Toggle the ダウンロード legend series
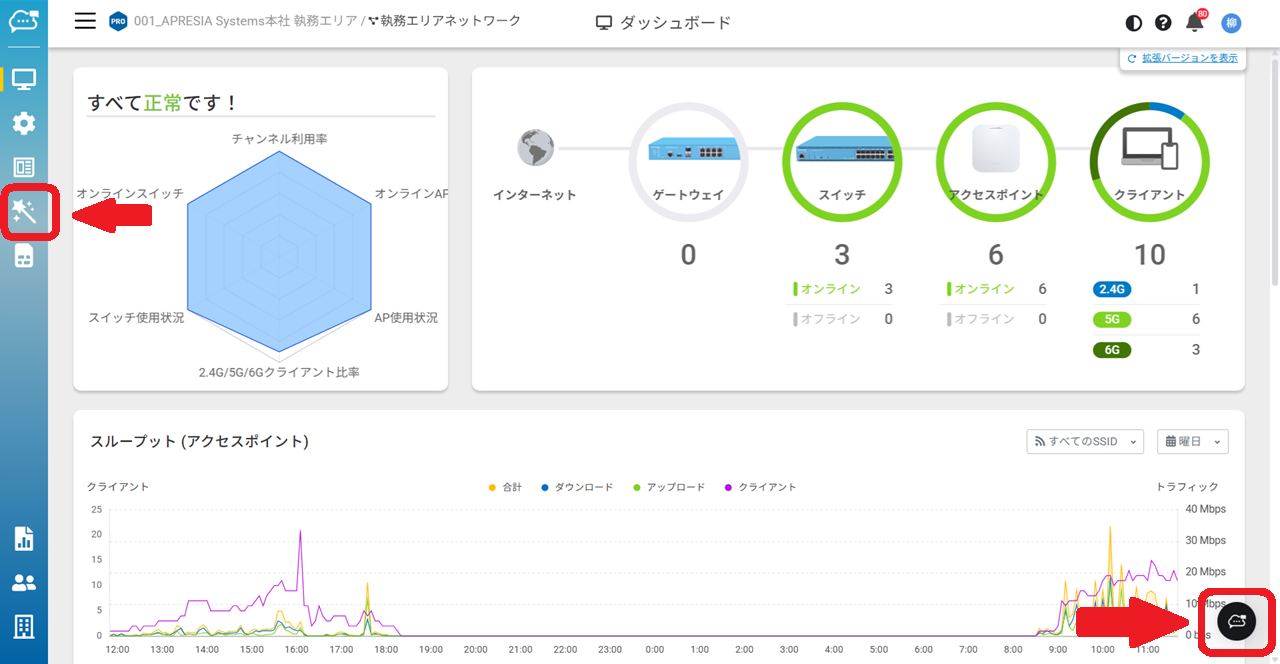Screen dimensions: 1280x664 (577, 487)
